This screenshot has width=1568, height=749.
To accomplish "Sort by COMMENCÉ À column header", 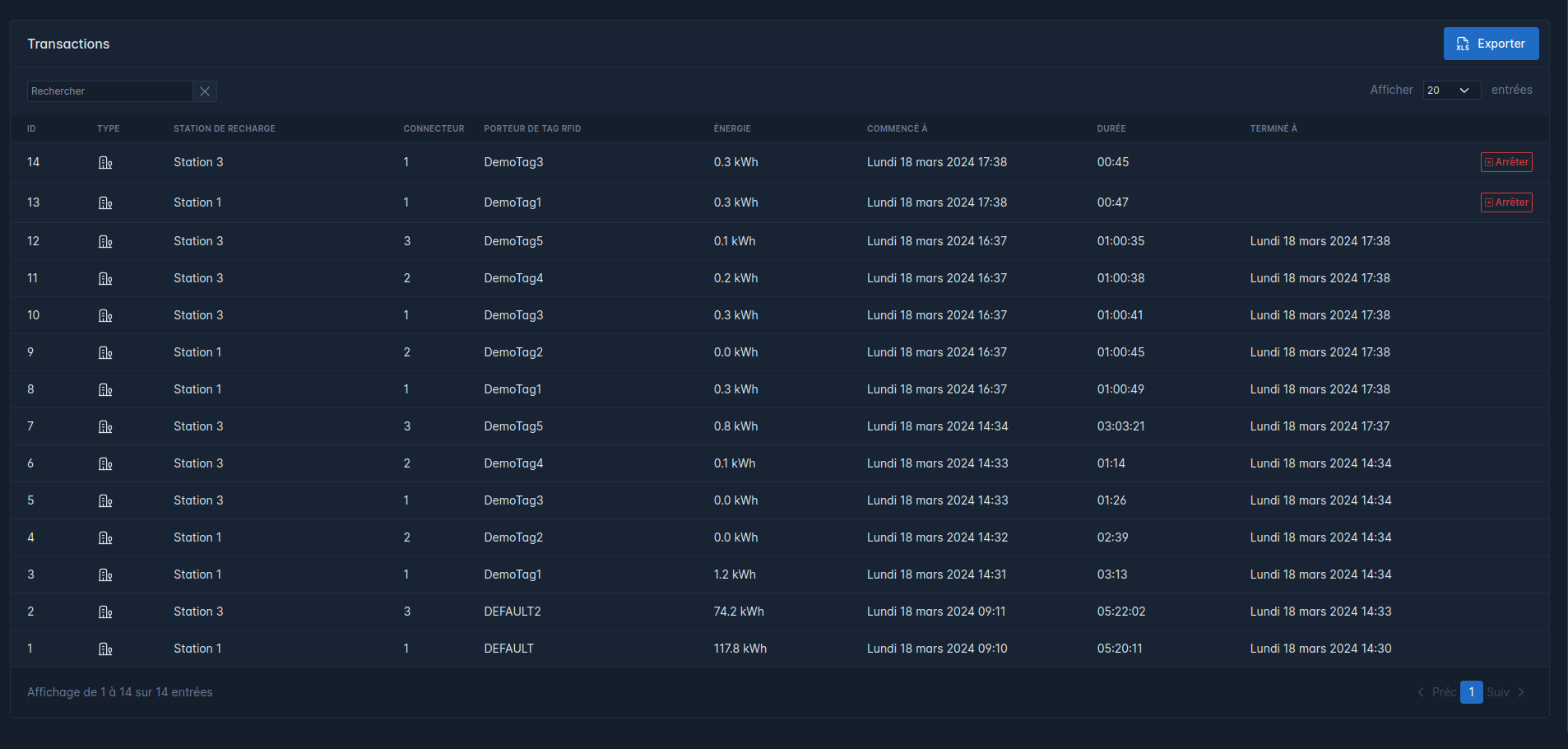I will pyautogui.click(x=897, y=129).
